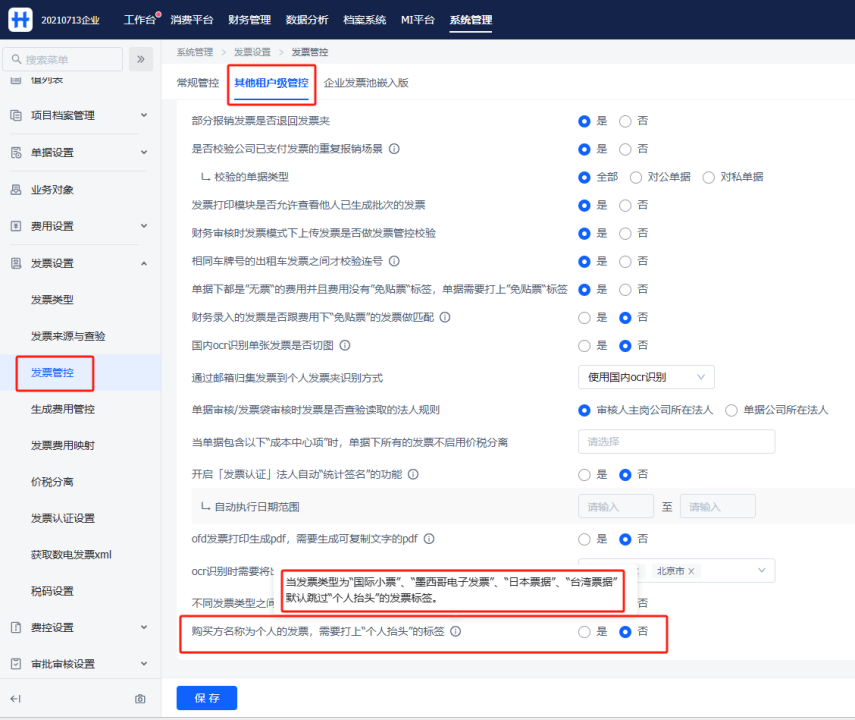Click the camera icon at sidebar bottom
This screenshot has width=855, height=720.
click(140, 698)
